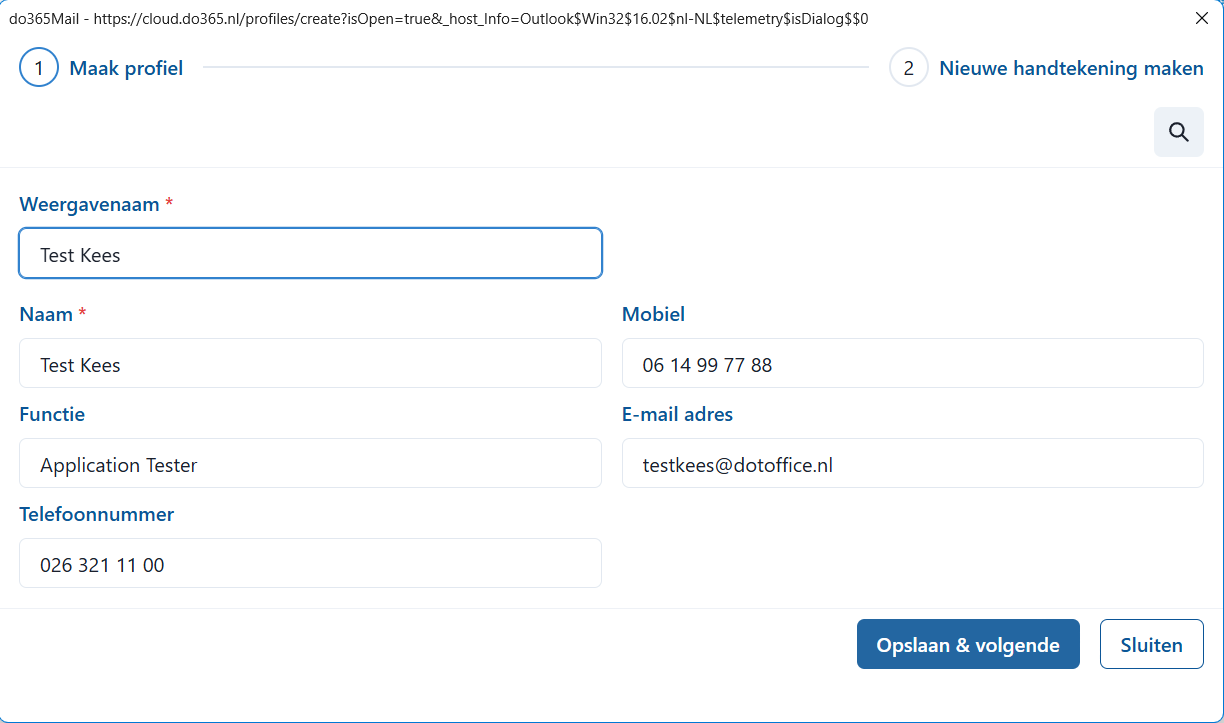Select the E-mail adres input box

pyautogui.click(x=912, y=464)
